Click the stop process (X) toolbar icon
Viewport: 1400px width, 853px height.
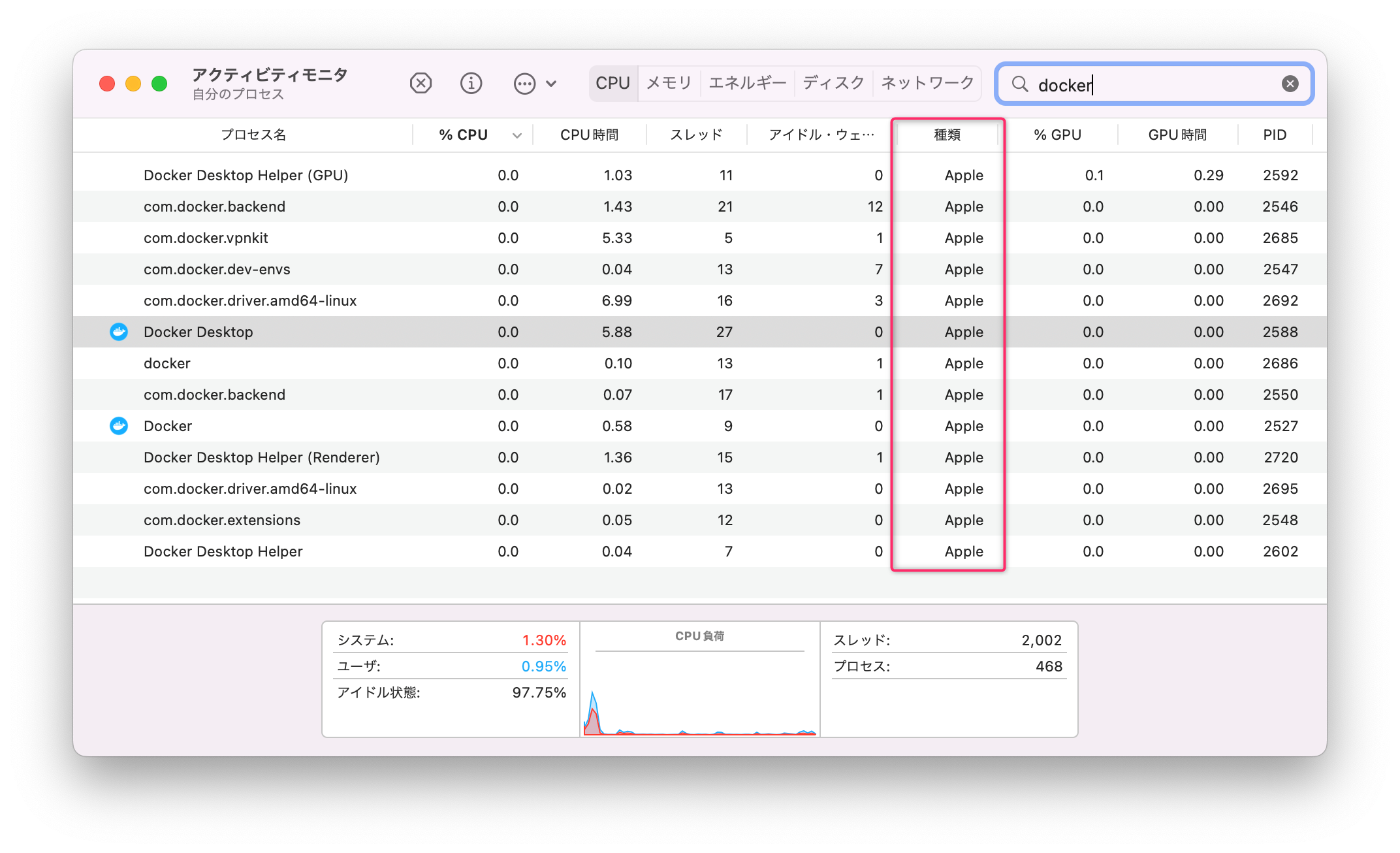[x=421, y=84]
